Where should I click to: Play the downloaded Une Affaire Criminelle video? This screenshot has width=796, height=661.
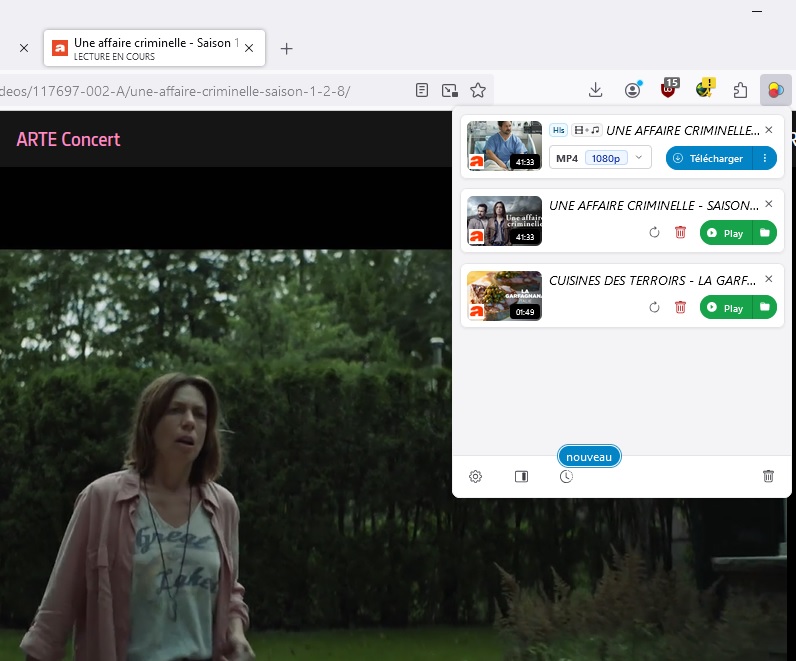[x=725, y=233]
